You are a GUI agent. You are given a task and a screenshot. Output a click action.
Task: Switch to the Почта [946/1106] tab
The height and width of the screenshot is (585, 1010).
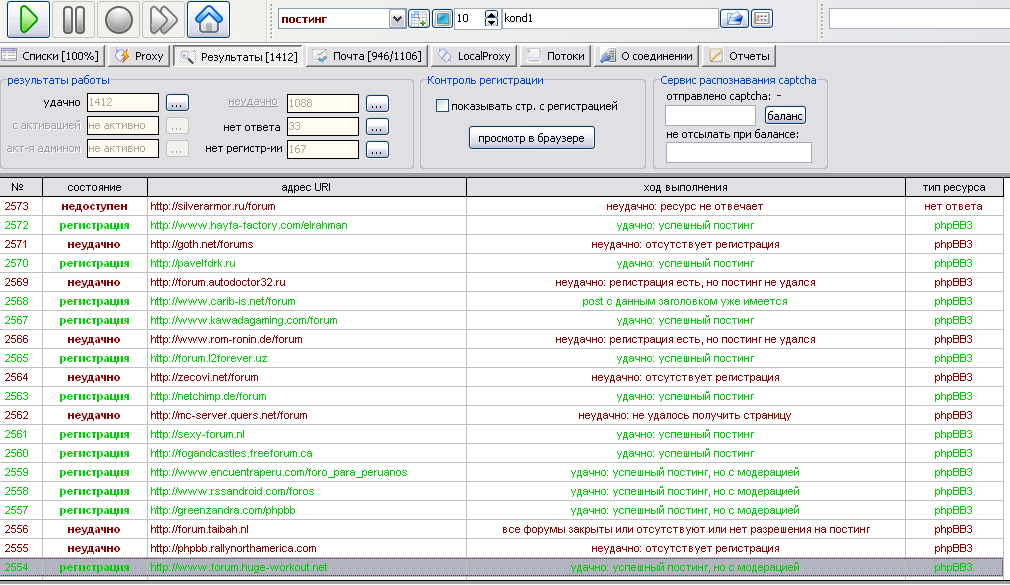click(367, 56)
